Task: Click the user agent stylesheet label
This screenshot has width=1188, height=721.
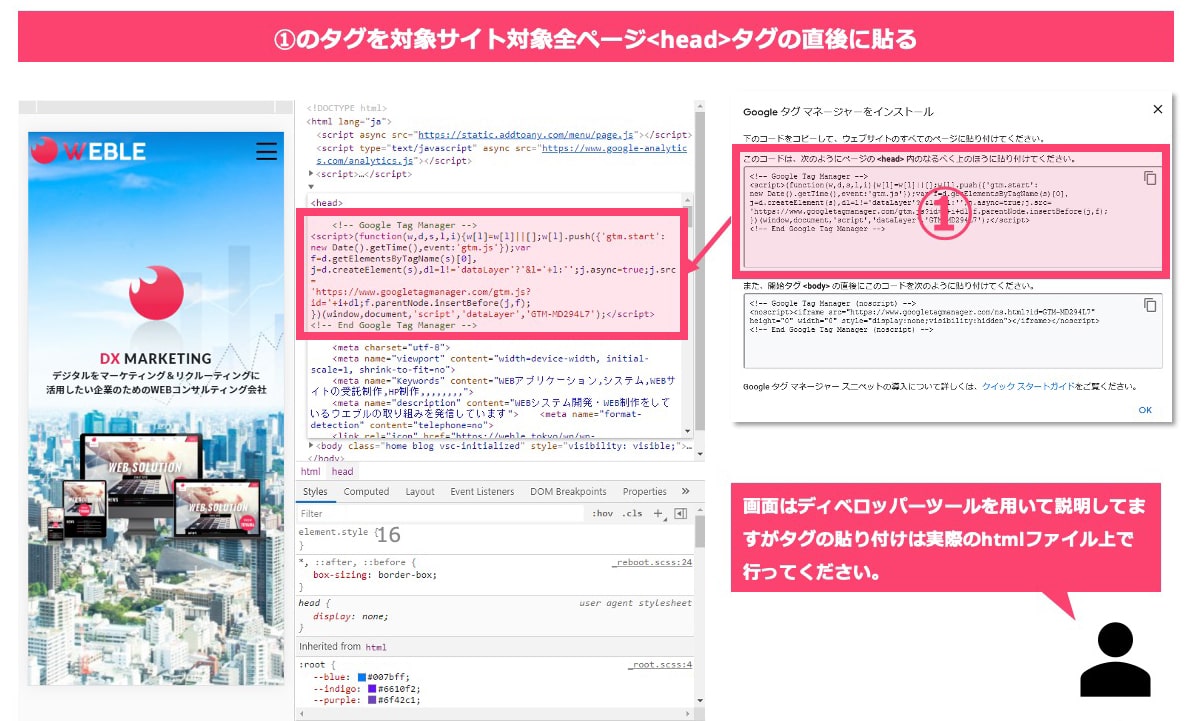Action: [635, 603]
